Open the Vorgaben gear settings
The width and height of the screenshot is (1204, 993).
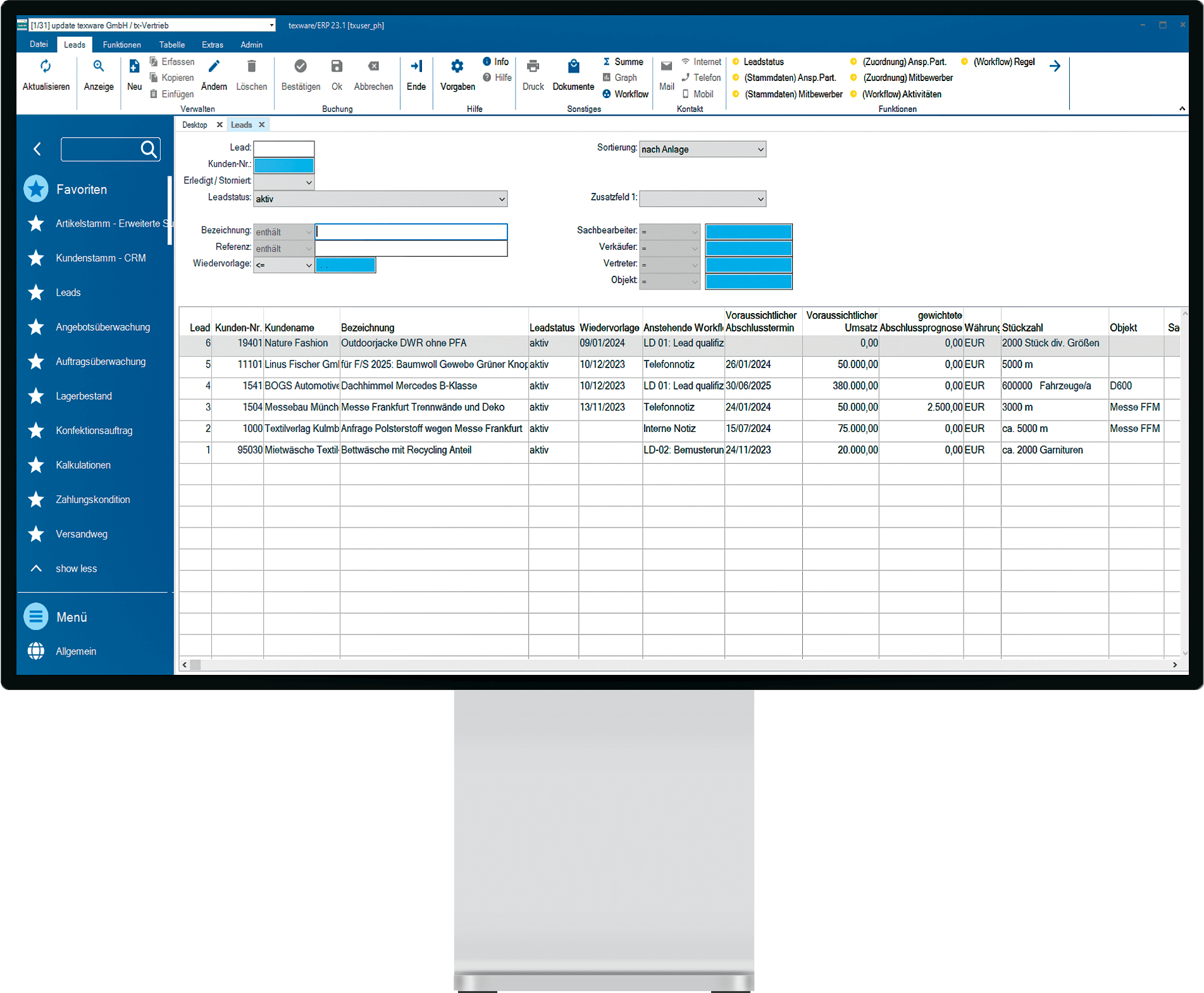457,67
